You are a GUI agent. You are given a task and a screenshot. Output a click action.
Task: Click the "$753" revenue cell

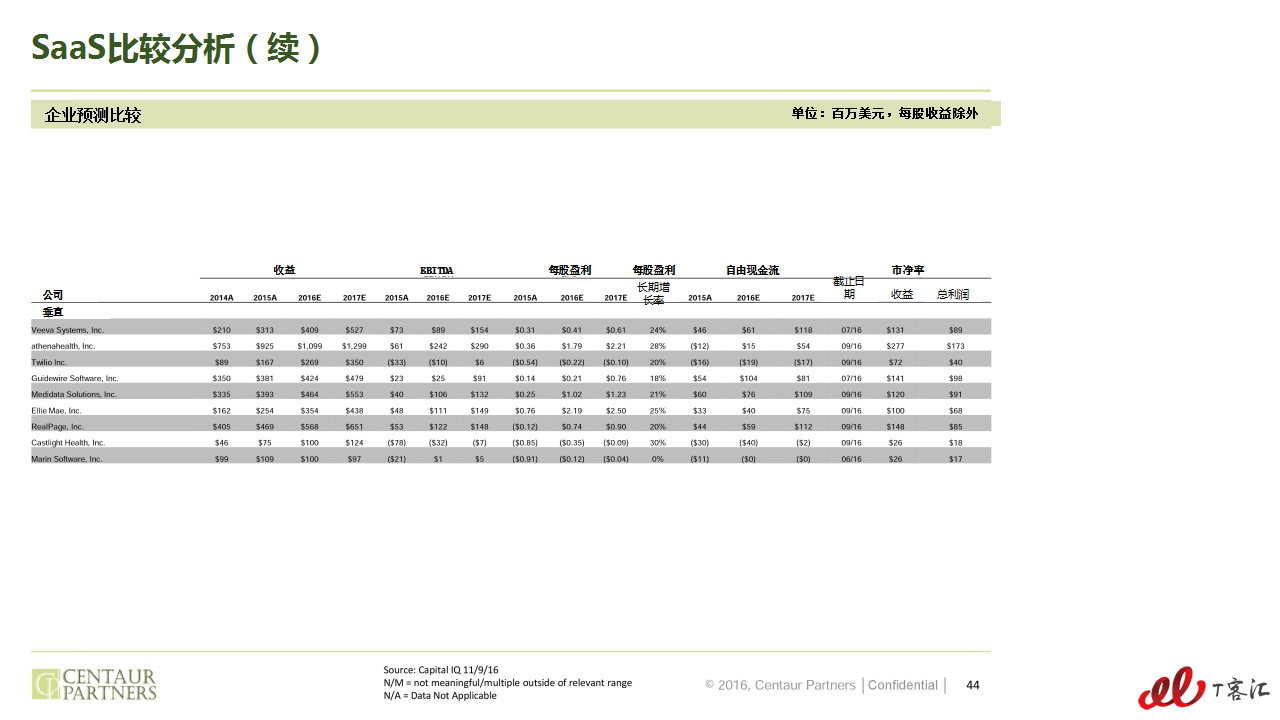(x=222, y=346)
